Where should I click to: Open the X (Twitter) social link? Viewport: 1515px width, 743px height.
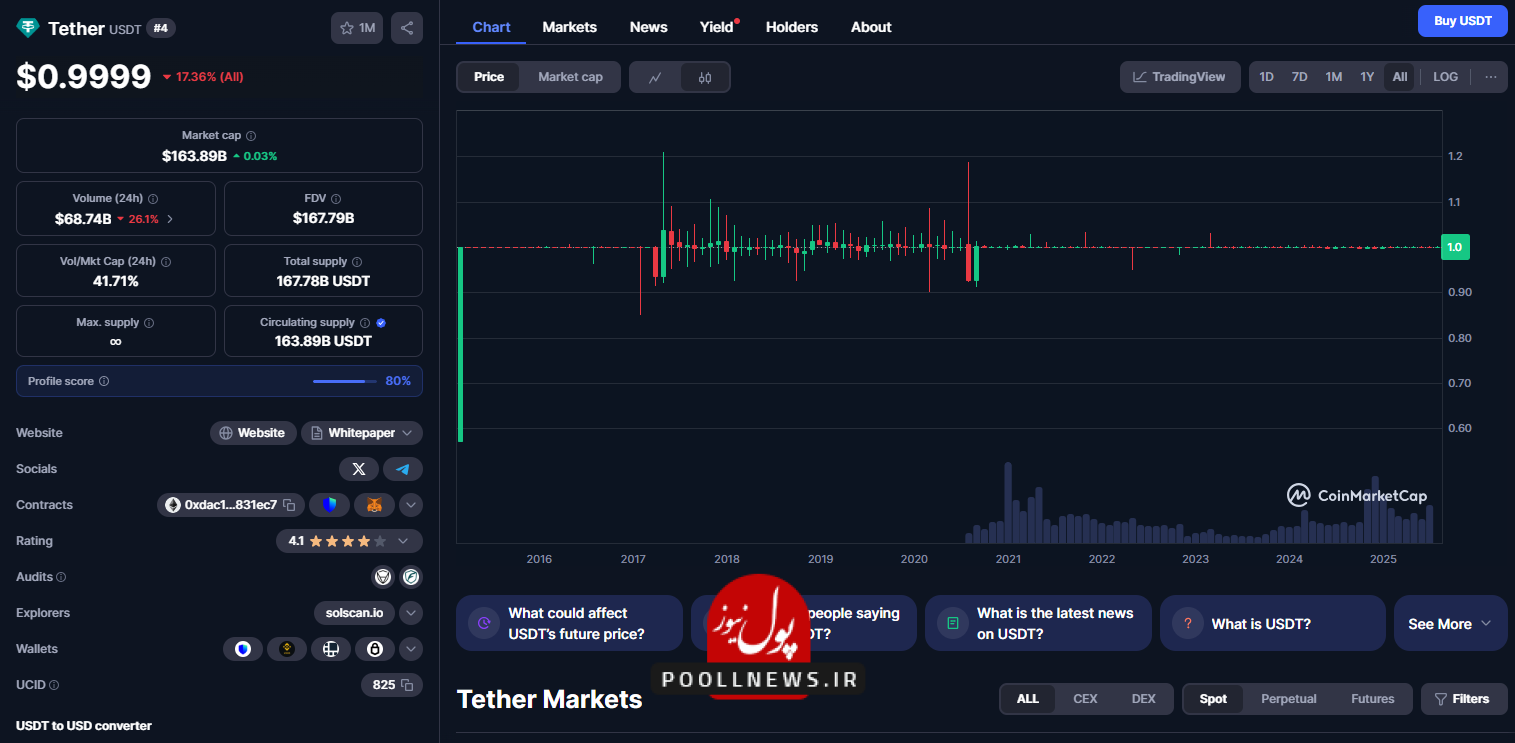[359, 469]
